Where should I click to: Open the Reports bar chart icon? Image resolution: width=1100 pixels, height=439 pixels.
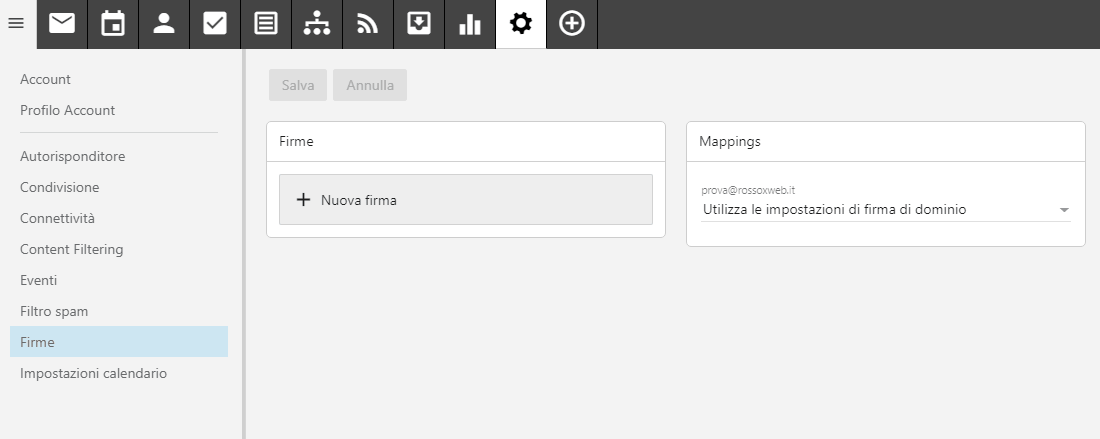470,24
